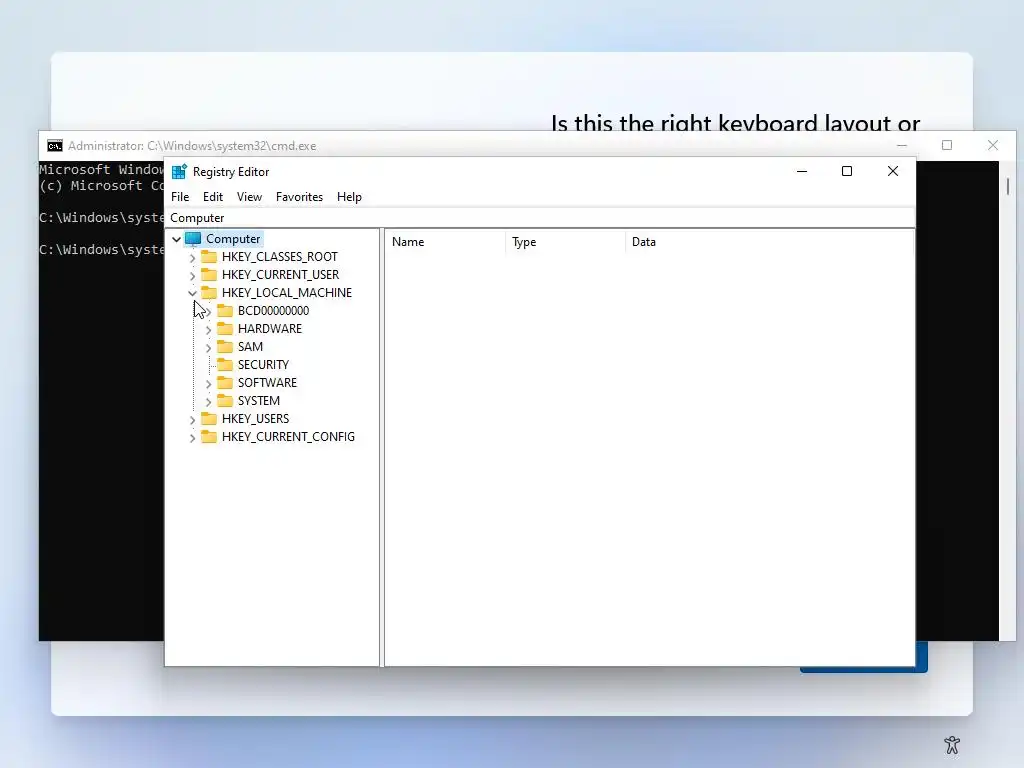
Task: Click the HKEY_CURRENT_USER folder icon
Action: (209, 274)
